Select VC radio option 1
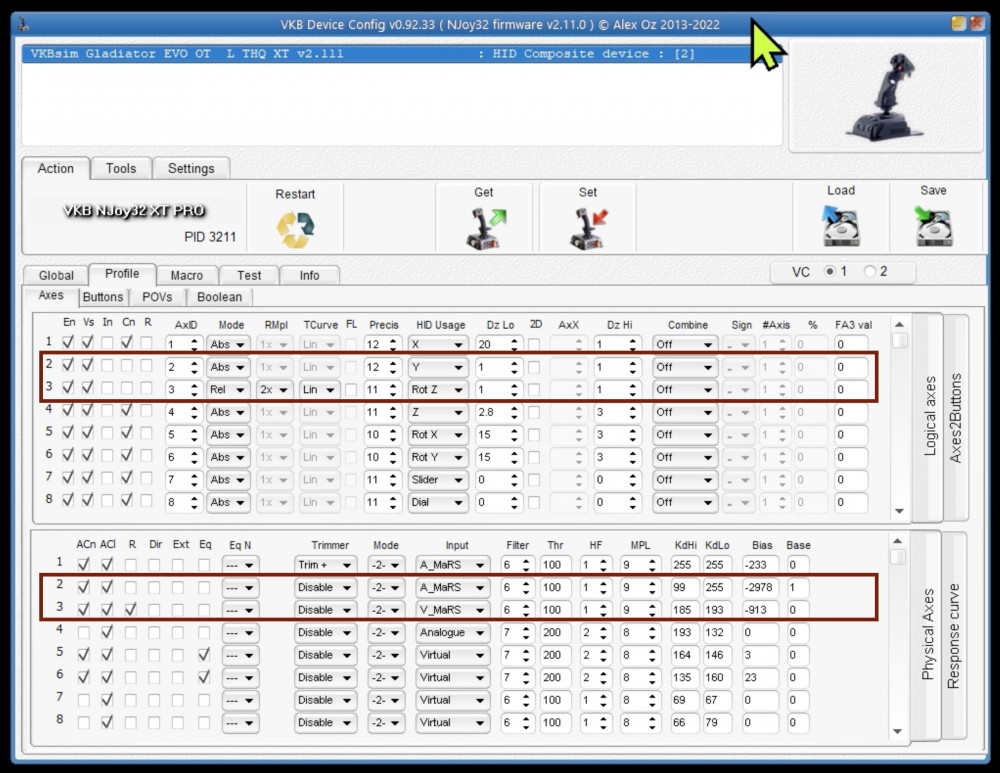This screenshot has width=1000, height=773. [x=830, y=271]
